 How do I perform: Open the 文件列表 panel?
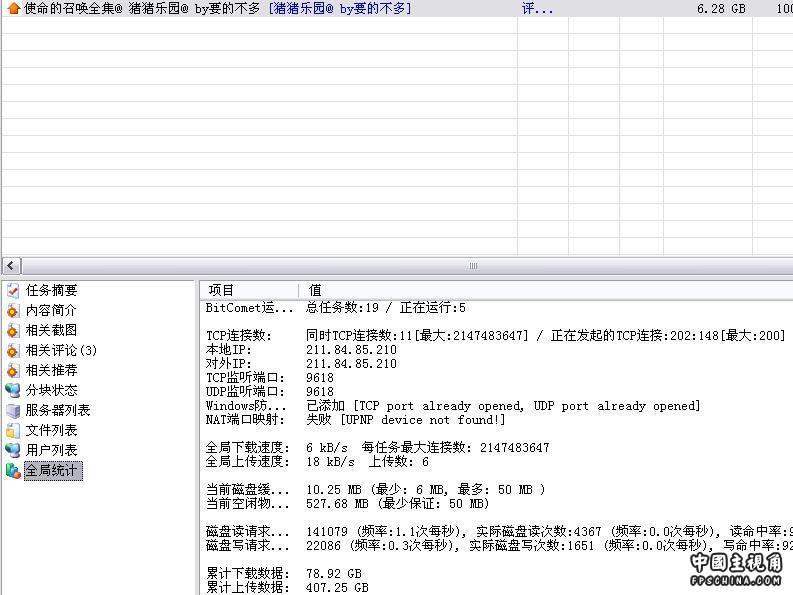coord(52,431)
